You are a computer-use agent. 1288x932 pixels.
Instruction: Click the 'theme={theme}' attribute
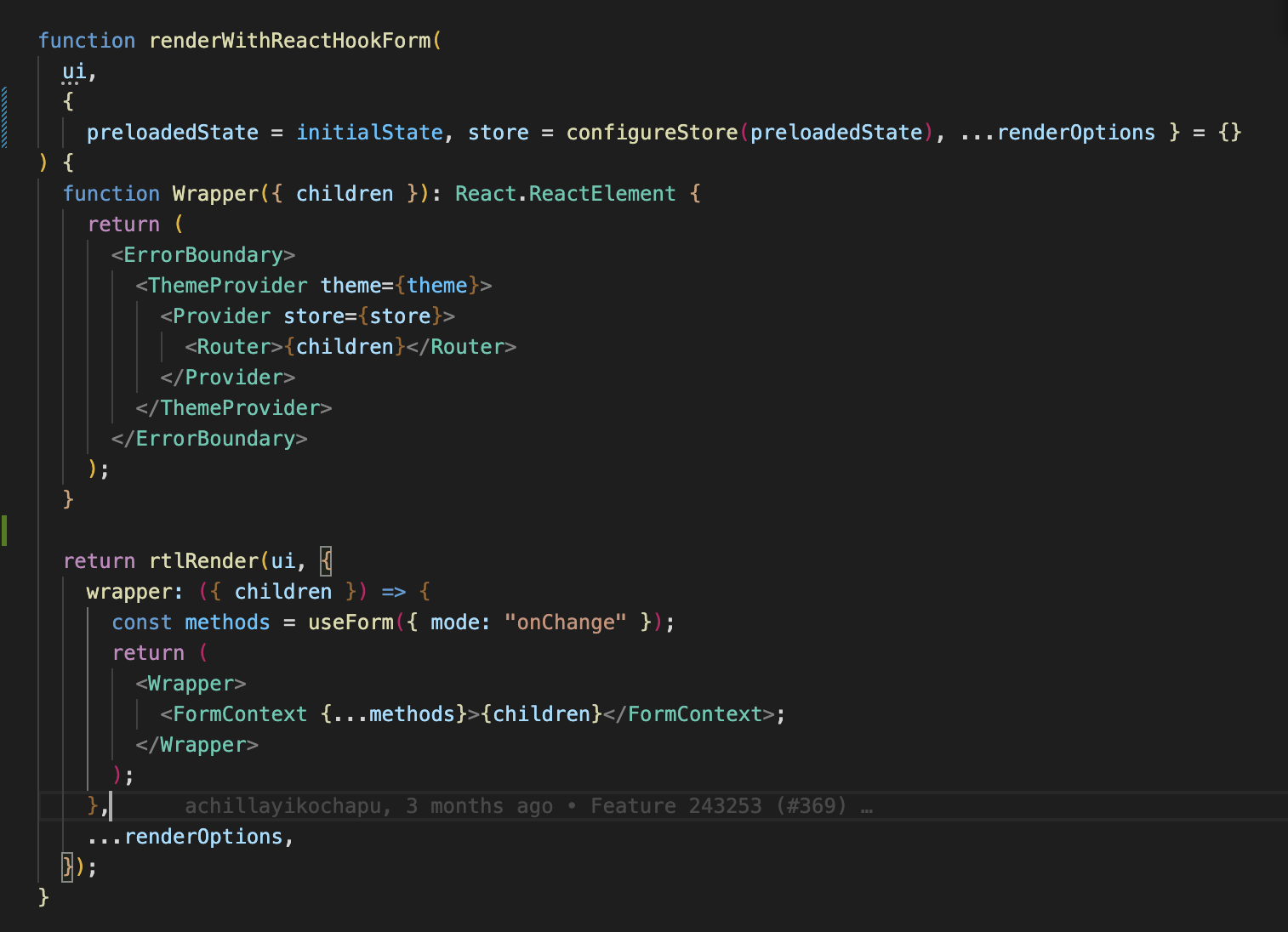pyautogui.click(x=400, y=286)
